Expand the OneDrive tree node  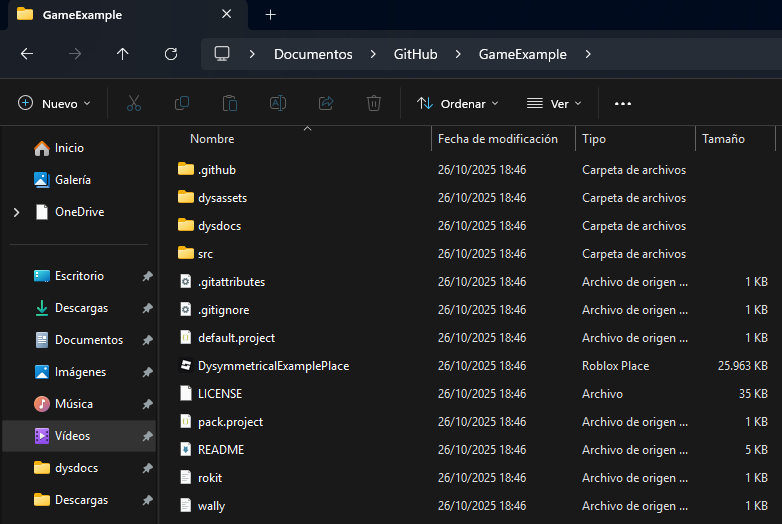pyautogui.click(x=16, y=212)
